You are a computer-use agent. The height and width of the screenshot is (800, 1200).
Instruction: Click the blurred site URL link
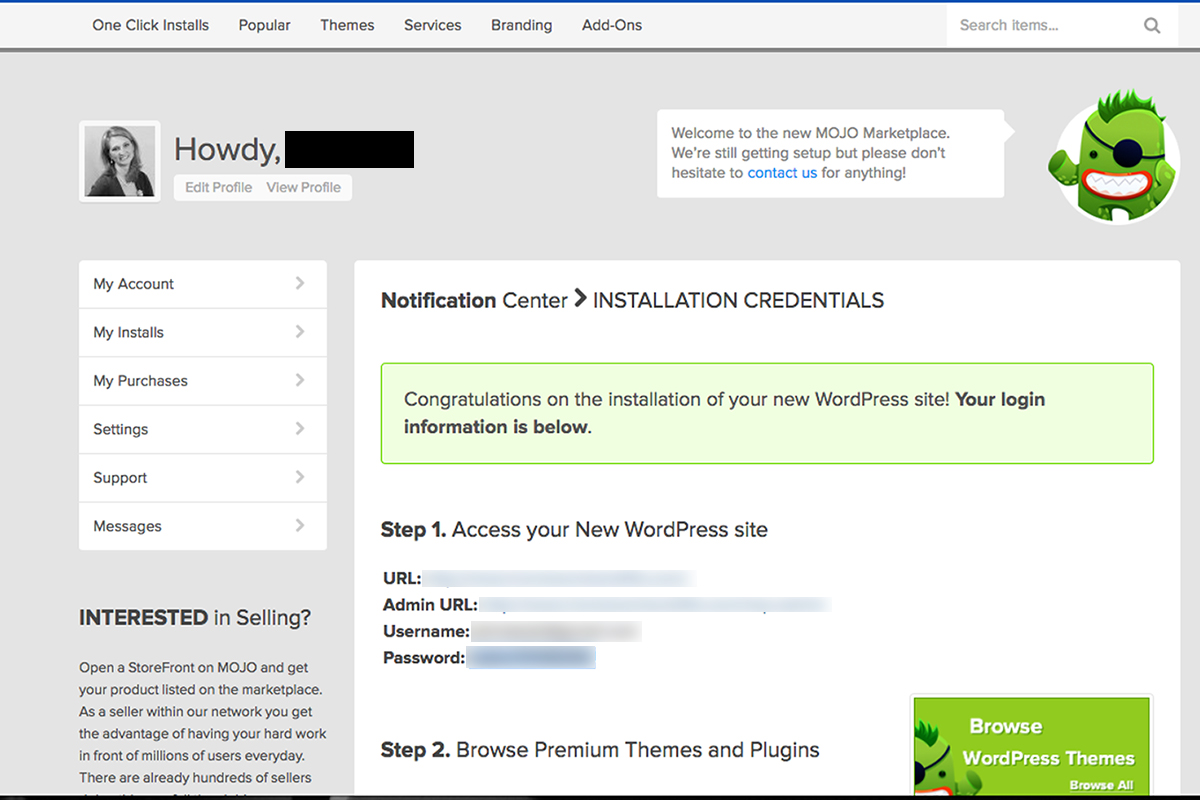click(x=558, y=578)
